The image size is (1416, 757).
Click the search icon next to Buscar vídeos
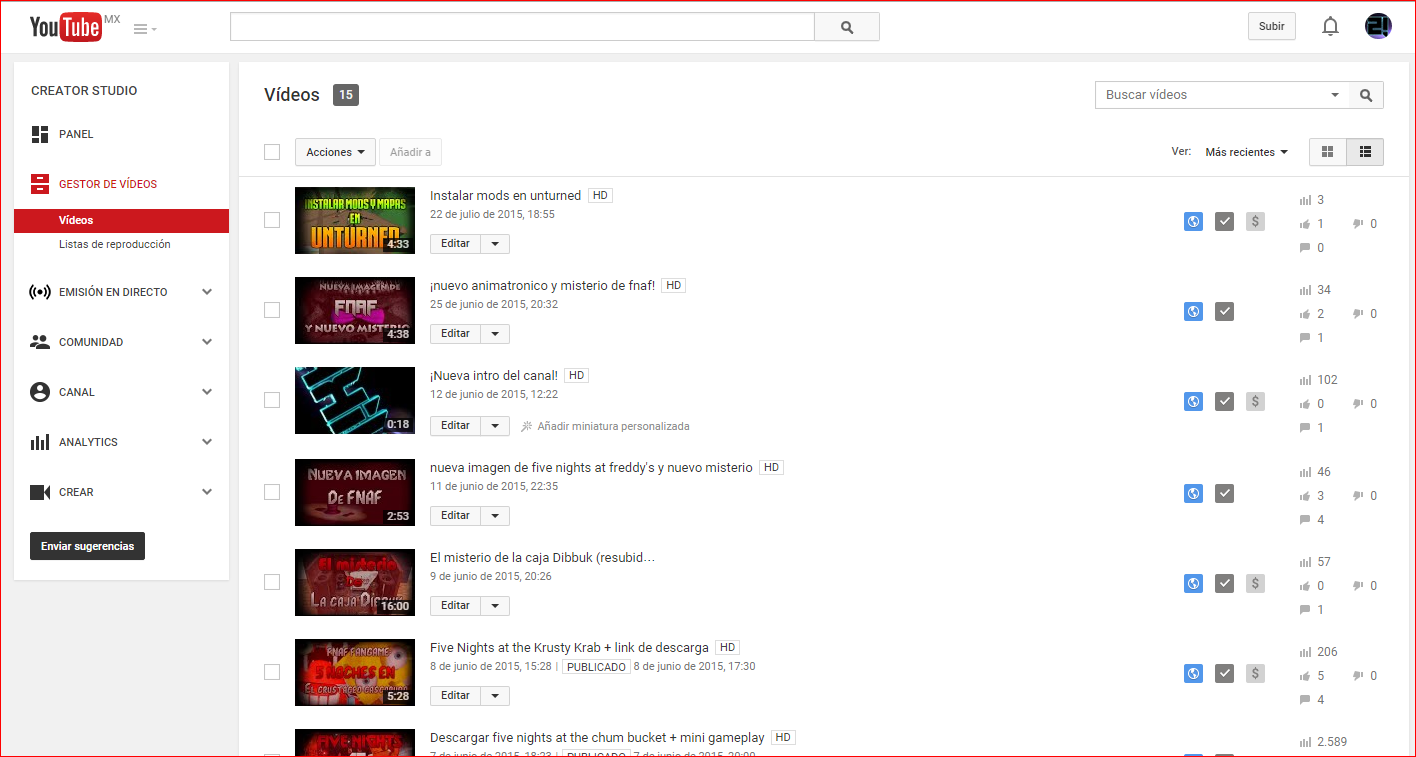coord(1366,95)
